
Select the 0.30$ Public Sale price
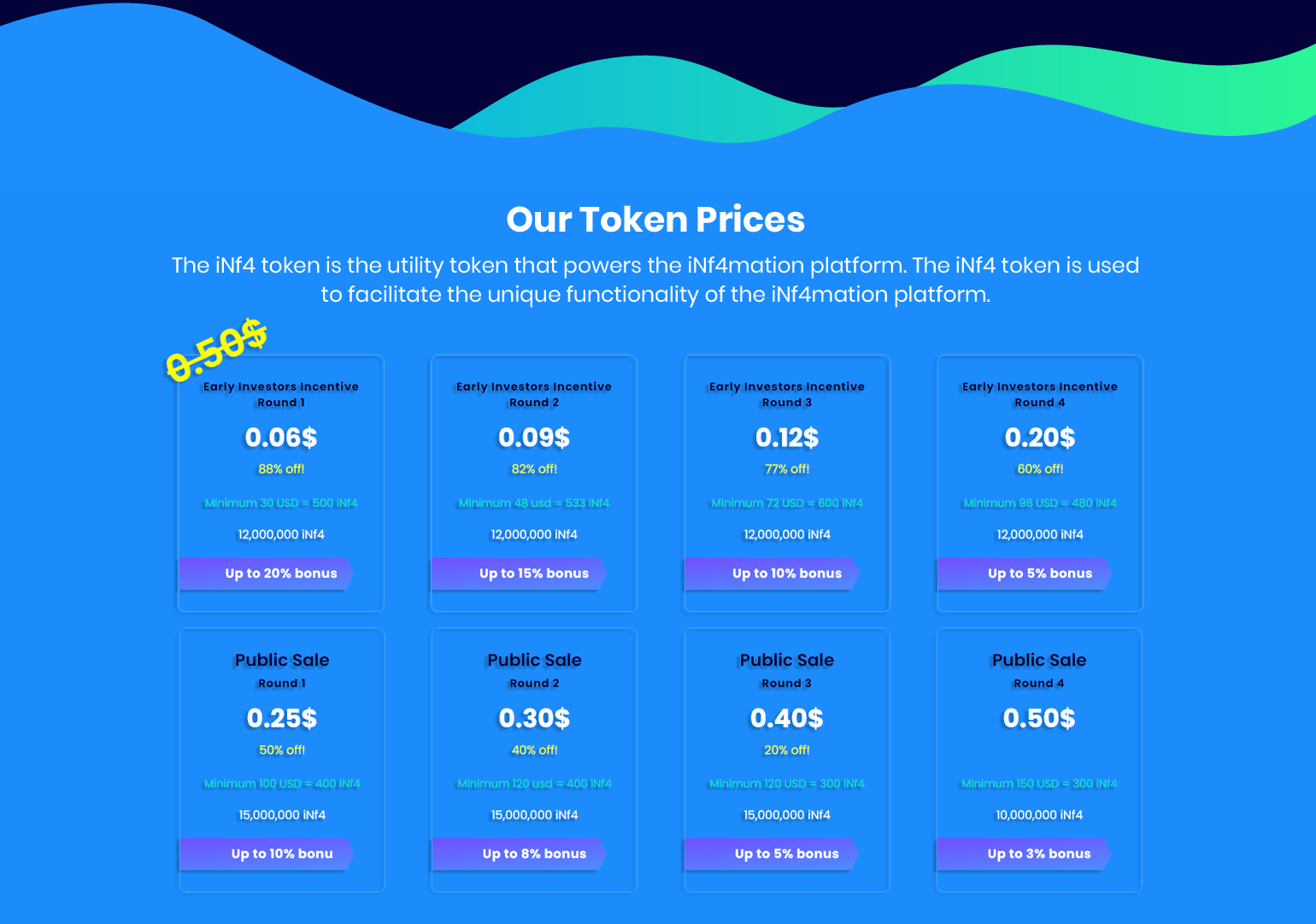[x=534, y=718]
